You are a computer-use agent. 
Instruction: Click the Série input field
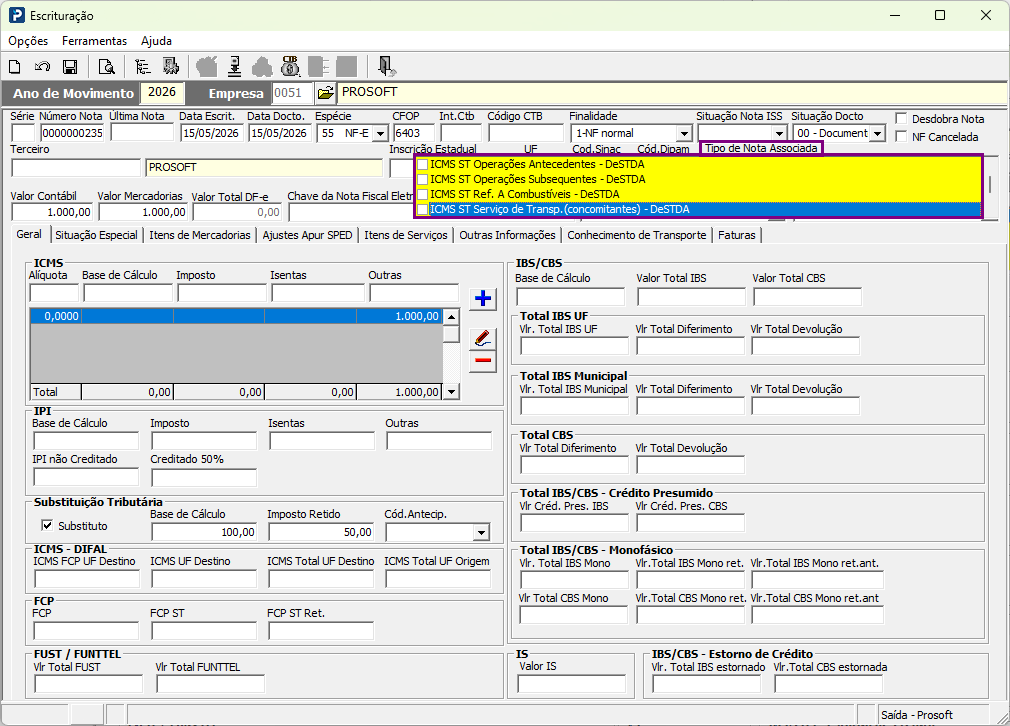tap(23, 133)
